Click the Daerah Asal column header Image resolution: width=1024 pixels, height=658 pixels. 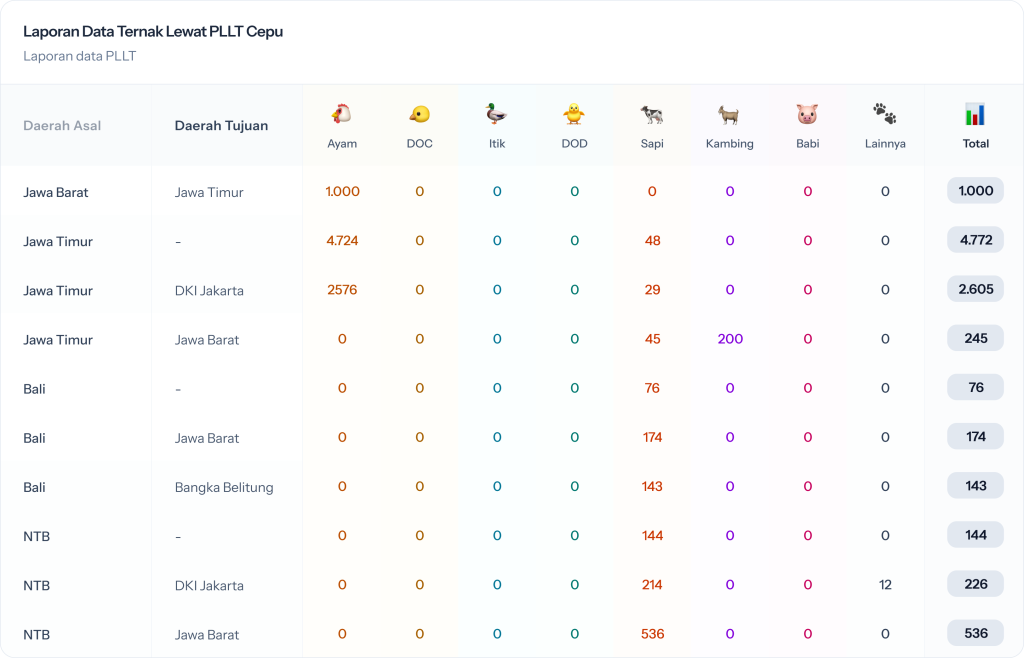(62, 126)
